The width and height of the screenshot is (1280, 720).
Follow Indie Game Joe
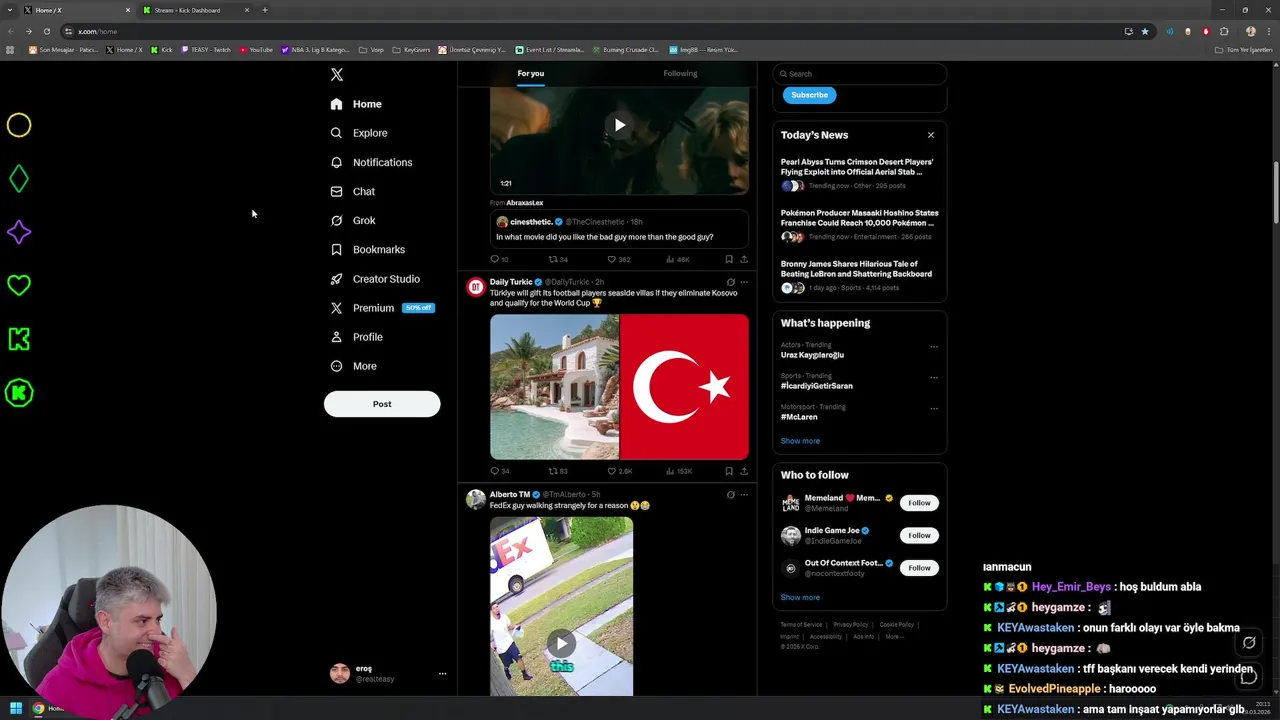[x=919, y=535]
